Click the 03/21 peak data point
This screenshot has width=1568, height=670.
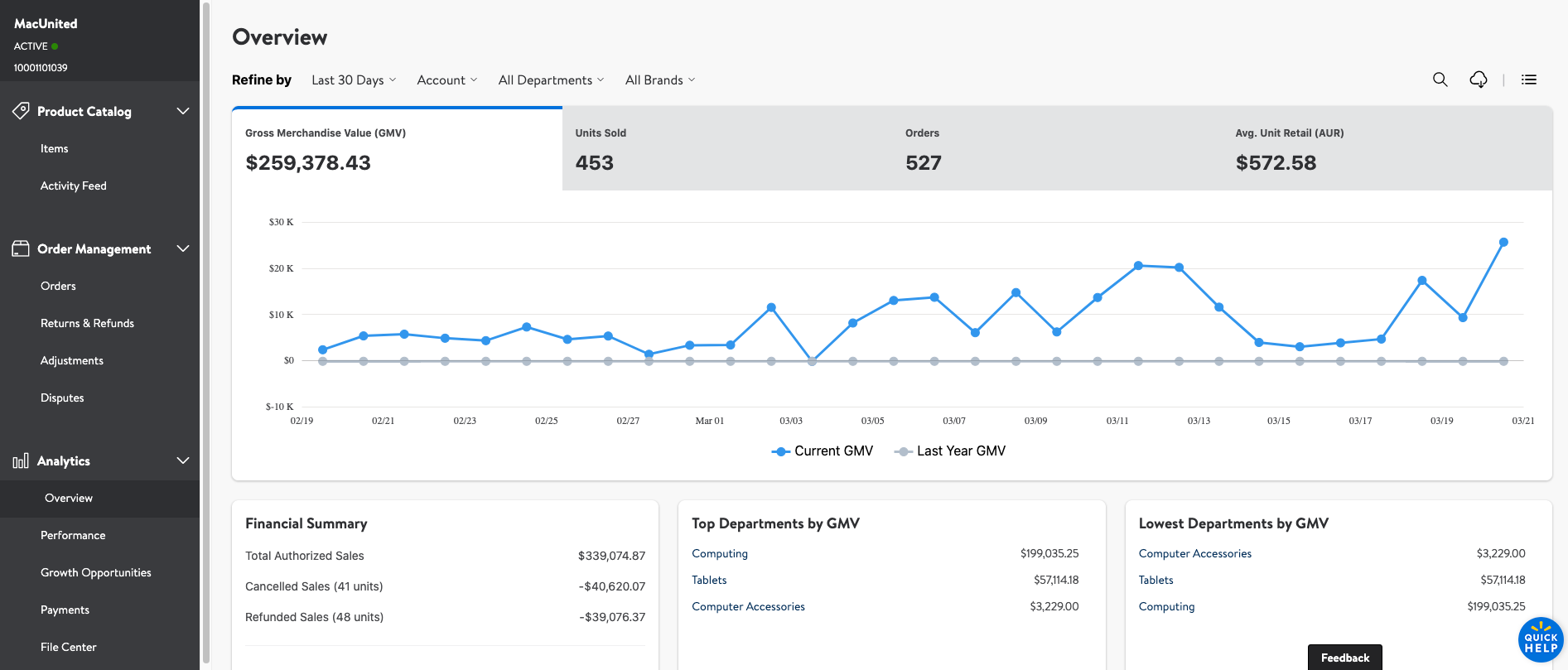1503,243
